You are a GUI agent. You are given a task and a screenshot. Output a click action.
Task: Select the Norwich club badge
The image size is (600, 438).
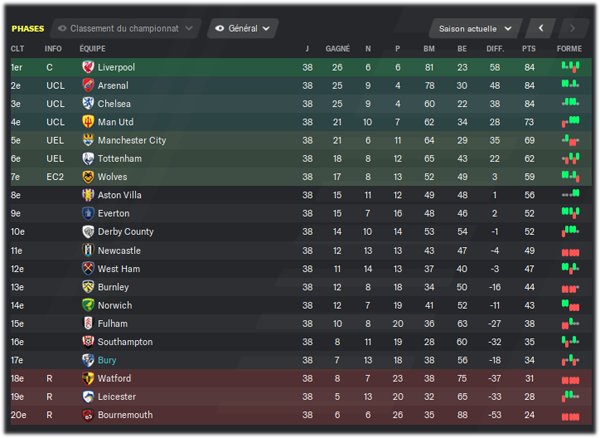coord(88,305)
